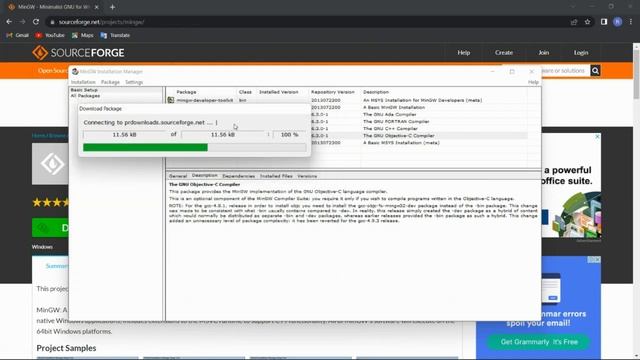Close the MinGW browser tab
The image size is (640, 360).
(97, 7)
